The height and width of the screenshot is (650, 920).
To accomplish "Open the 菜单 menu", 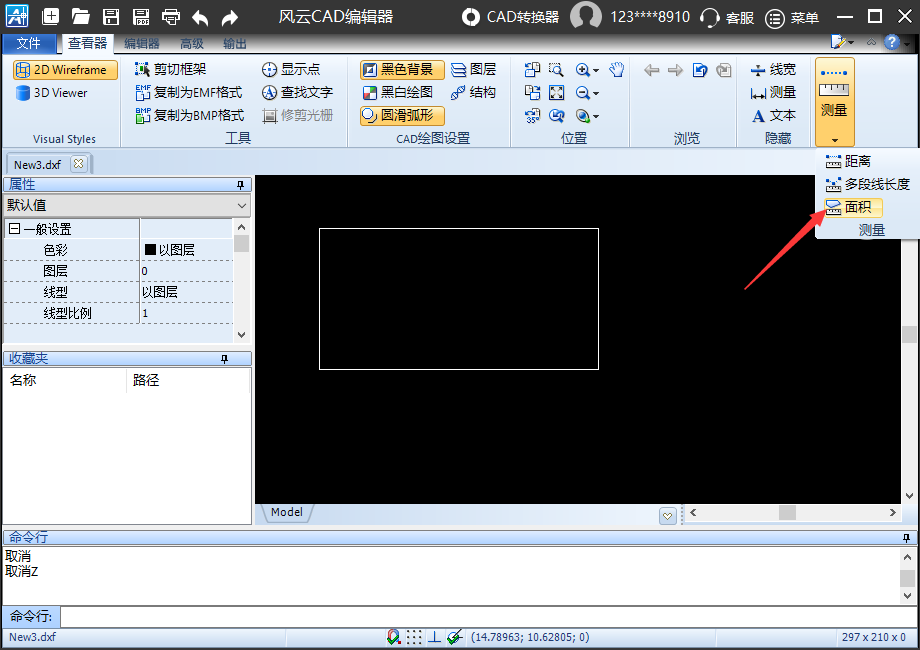I will (x=792, y=18).
